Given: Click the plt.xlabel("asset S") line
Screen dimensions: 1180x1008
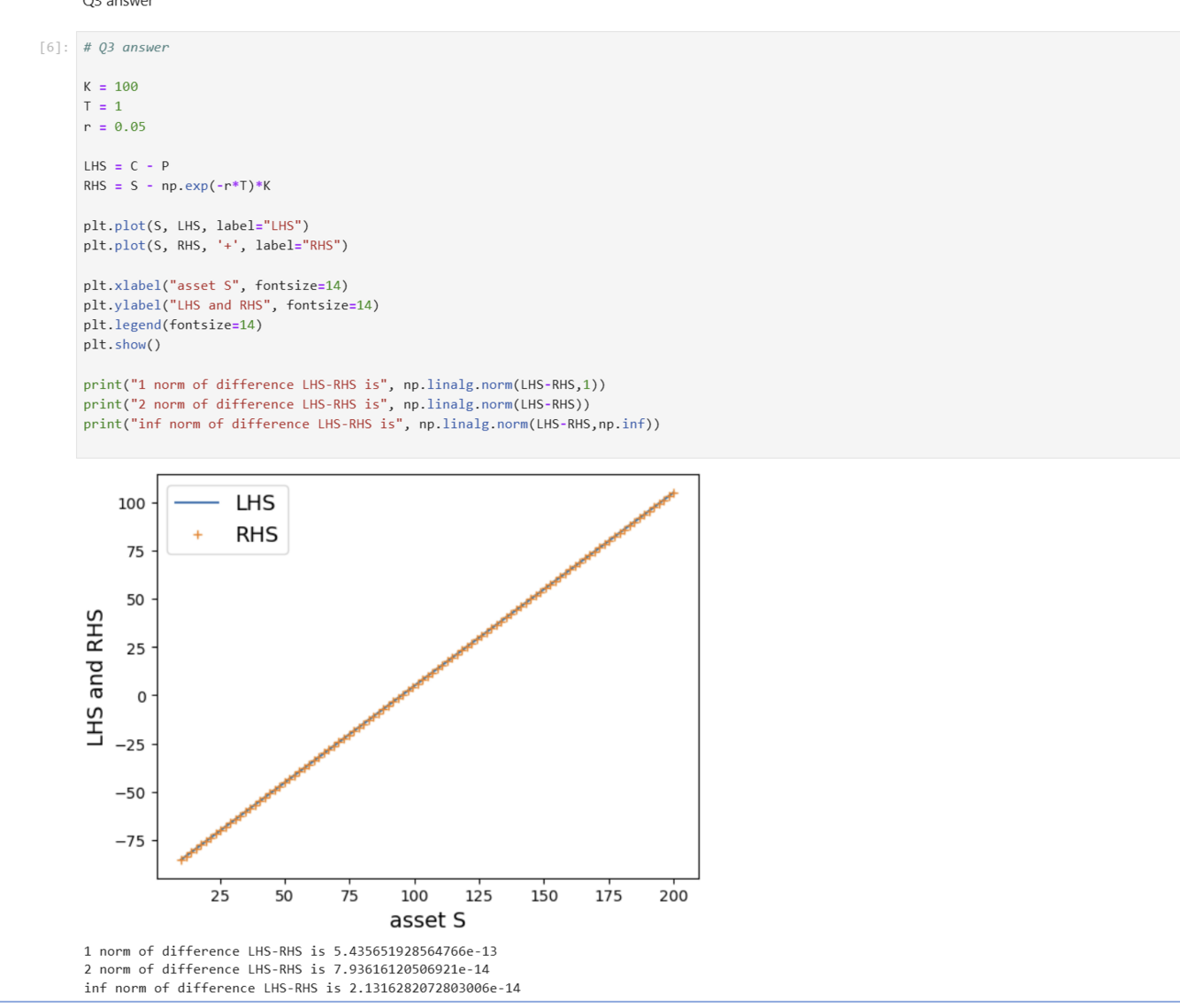Looking at the screenshot, I should click(216, 285).
